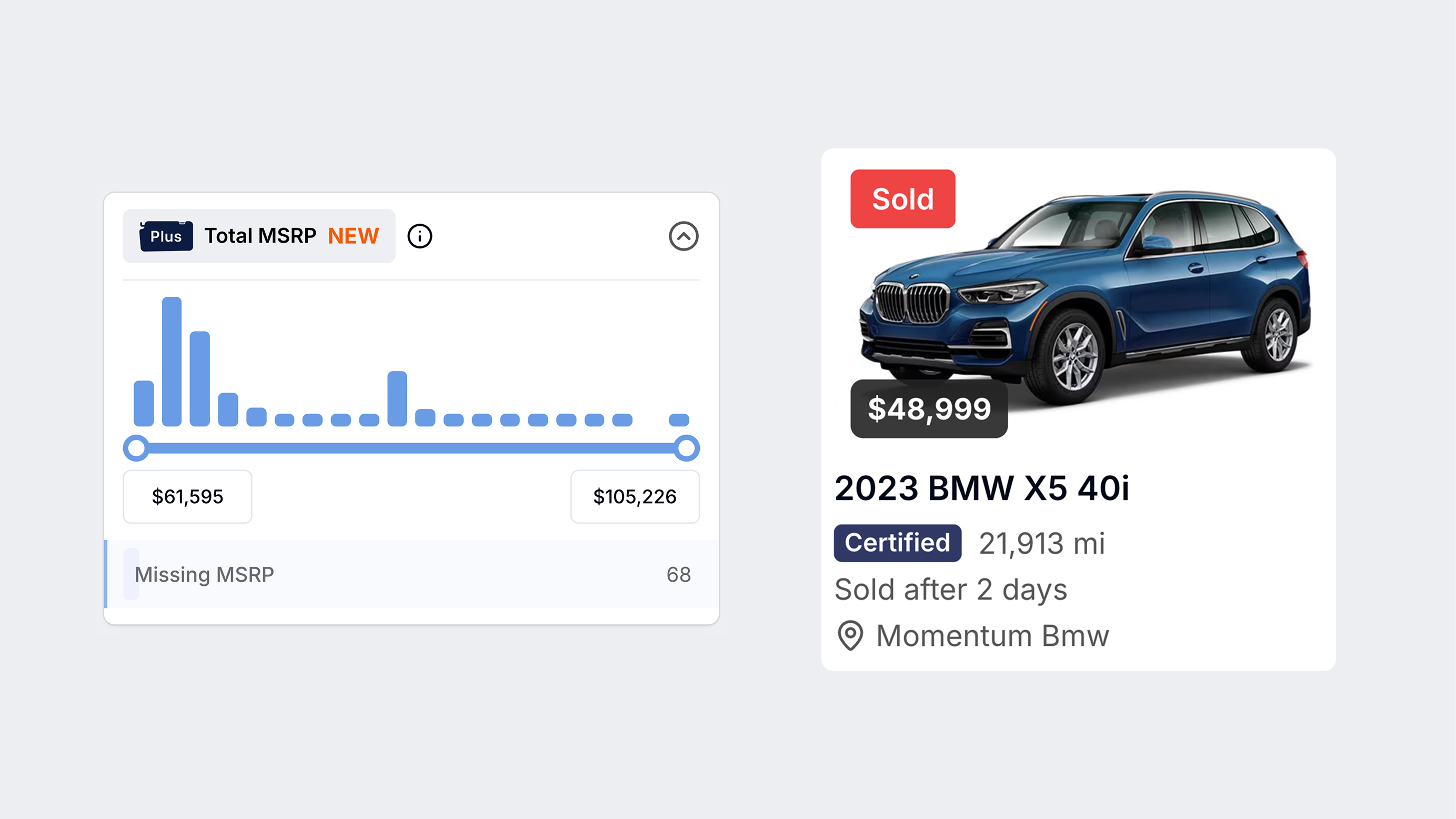Click the Certified badge
The height and width of the screenshot is (819, 1456).
[898, 543]
